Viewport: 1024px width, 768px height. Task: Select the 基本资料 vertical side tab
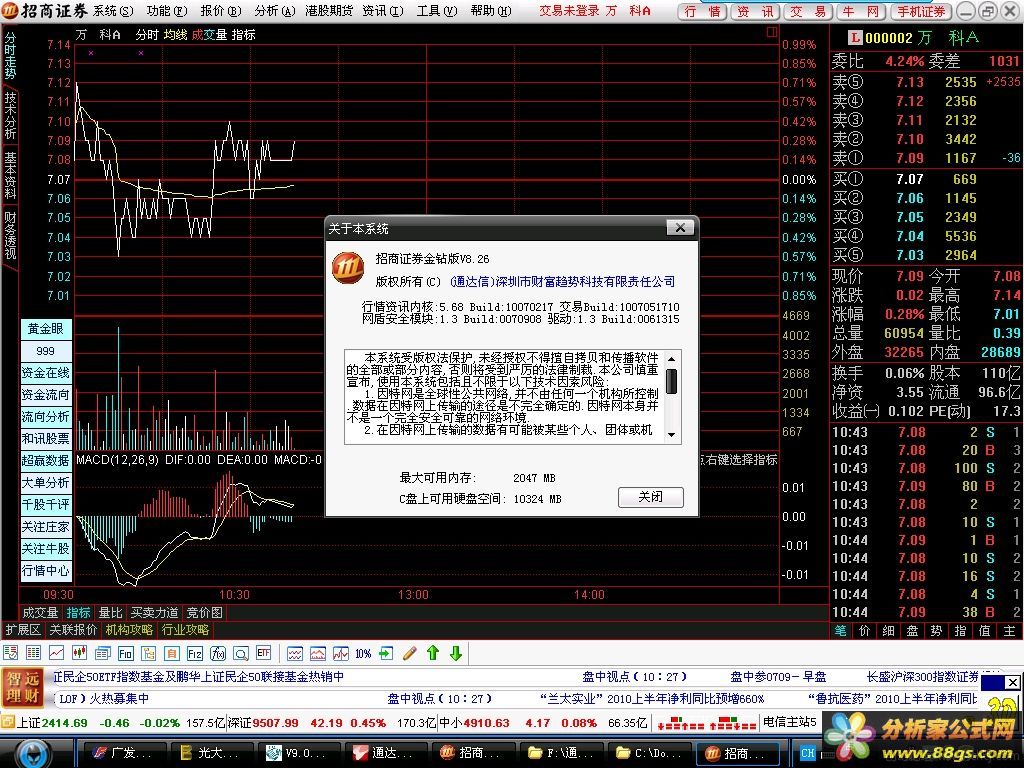pyautogui.click(x=10, y=175)
